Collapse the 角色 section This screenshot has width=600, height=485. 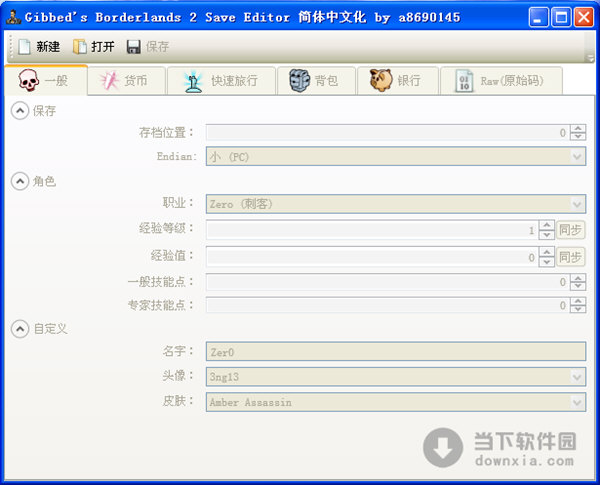(20, 181)
